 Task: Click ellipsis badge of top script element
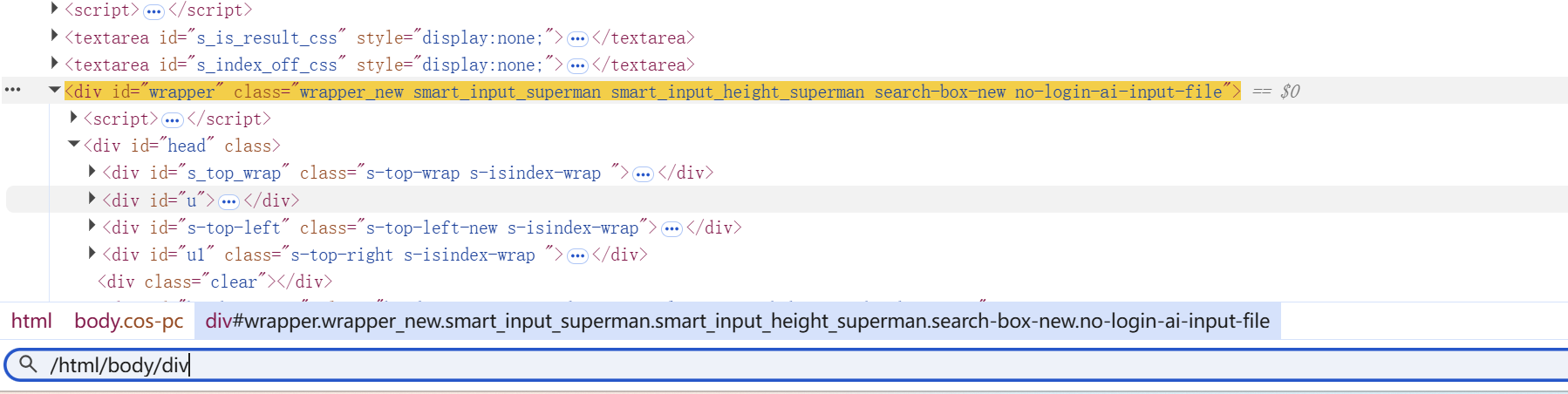[153, 11]
